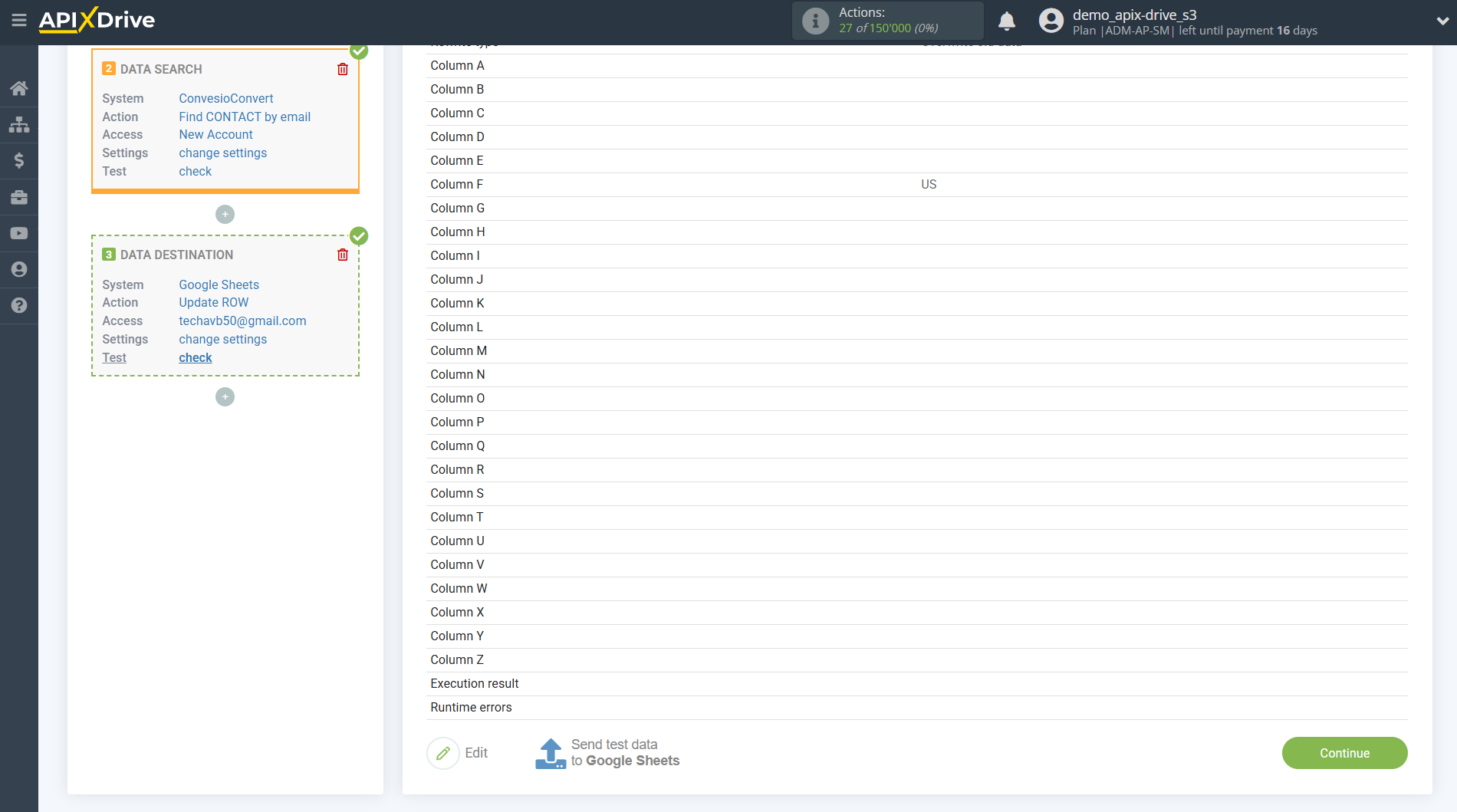Image resolution: width=1457 pixels, height=812 pixels.
Task: Open the connections sitemap icon in sidebar
Action: pos(19,124)
